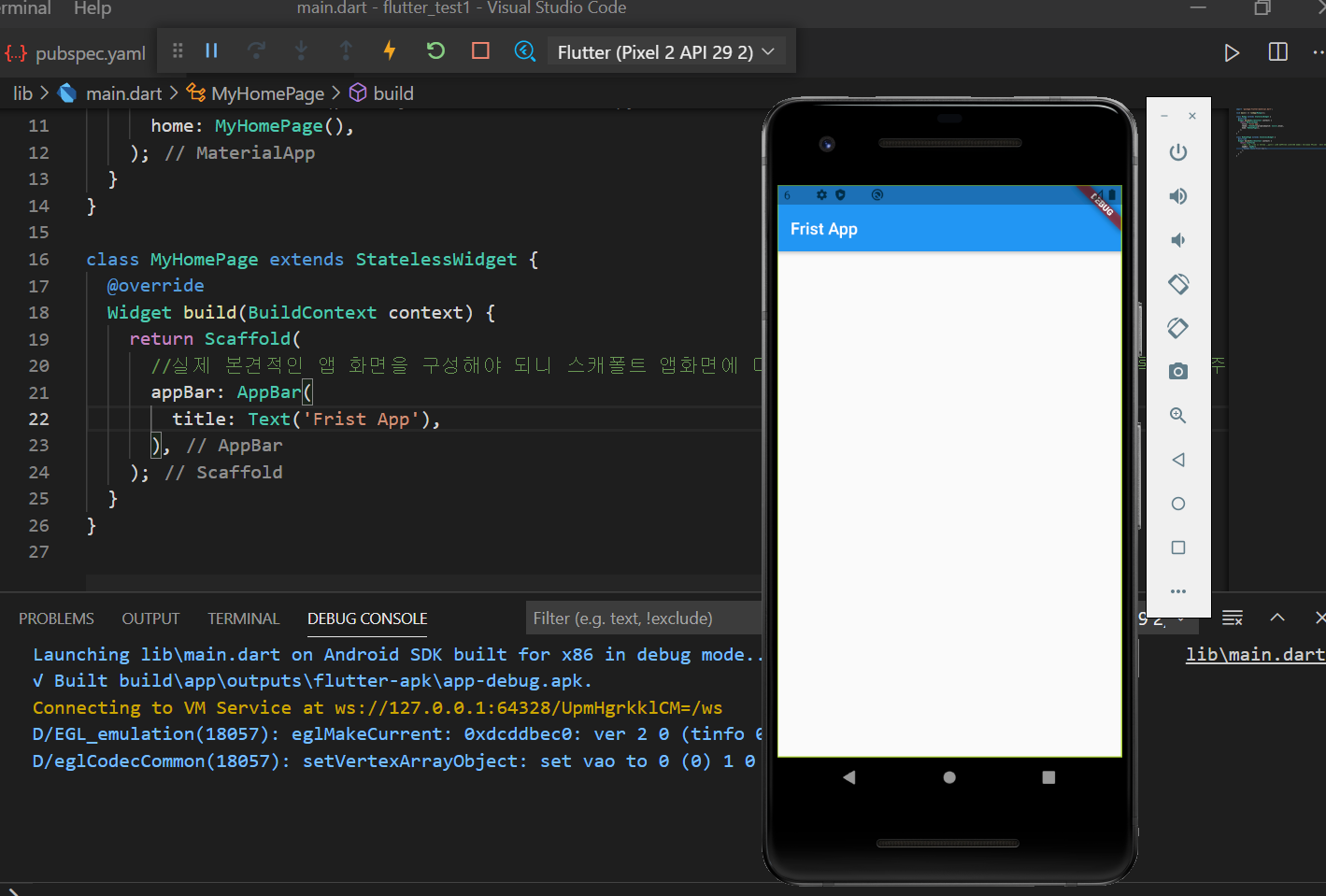Click the Step Out debug icon
This screenshot has height=896, width=1326.
[346, 50]
